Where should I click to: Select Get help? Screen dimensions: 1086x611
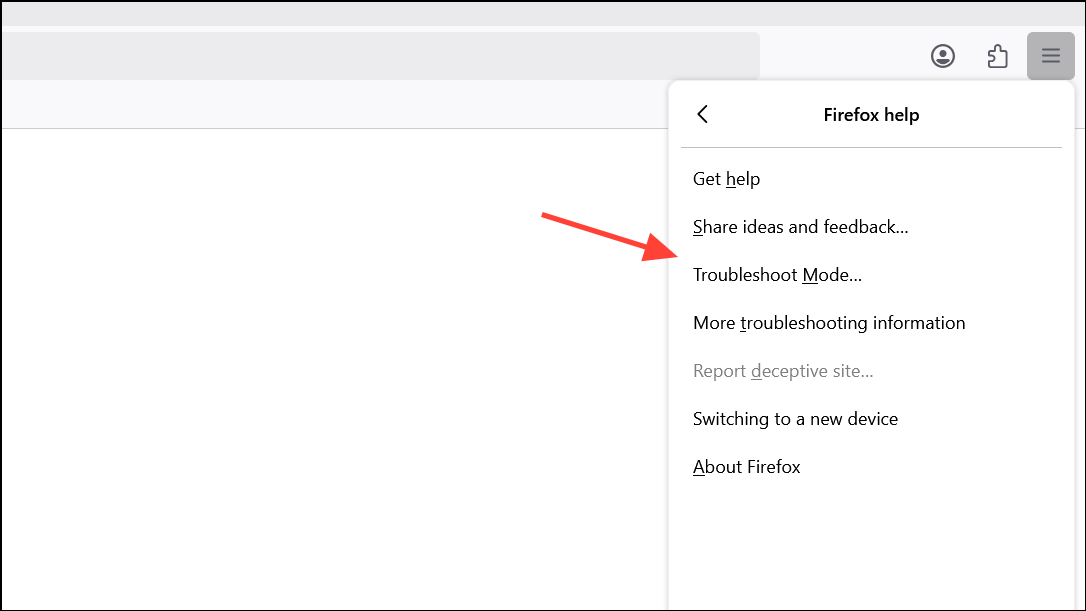coord(726,179)
